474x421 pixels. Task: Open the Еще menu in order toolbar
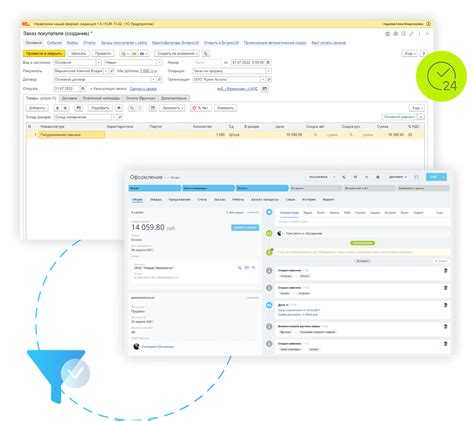410,53
